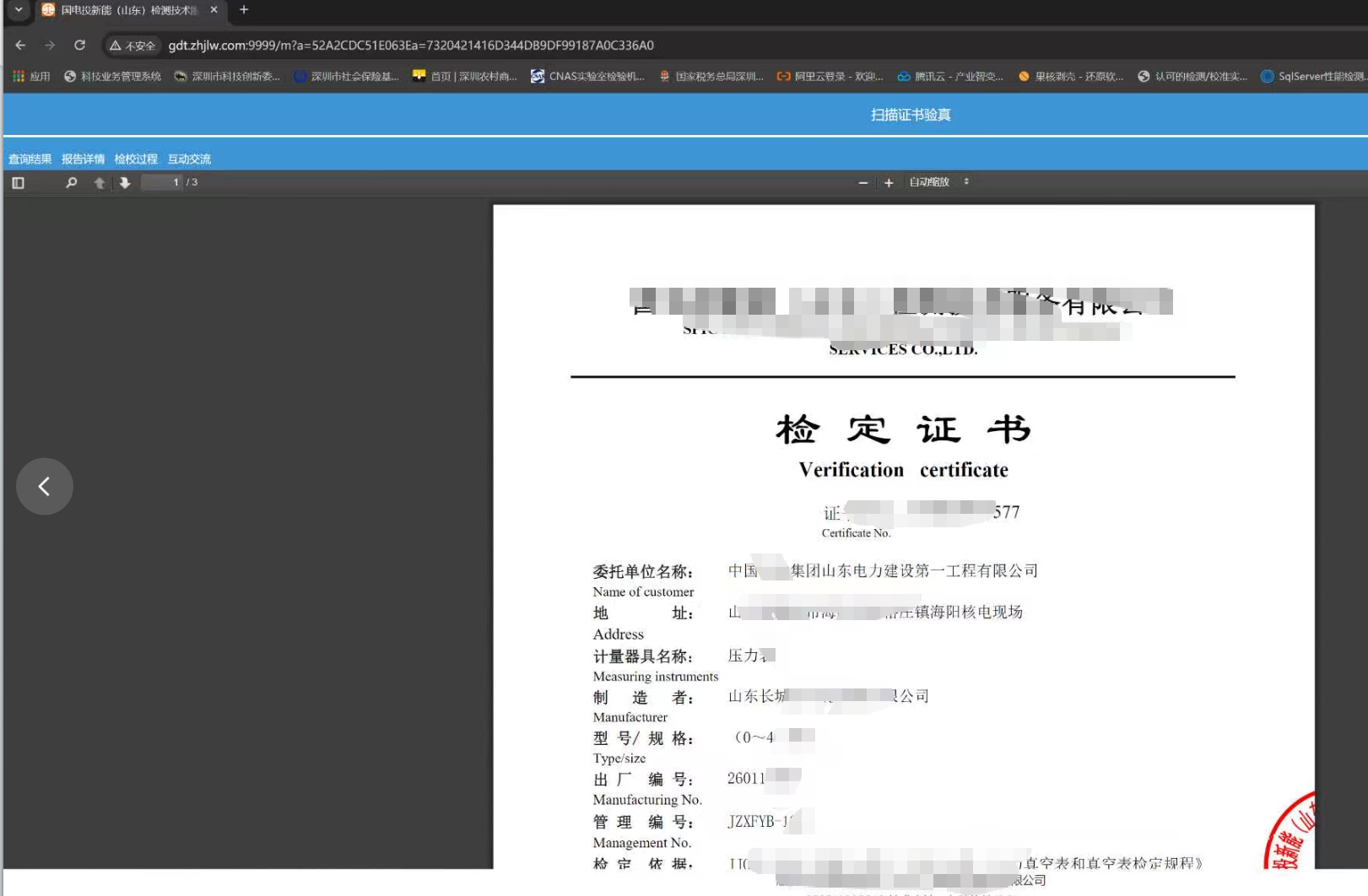Expand the browser tab search dropdown

19,10
